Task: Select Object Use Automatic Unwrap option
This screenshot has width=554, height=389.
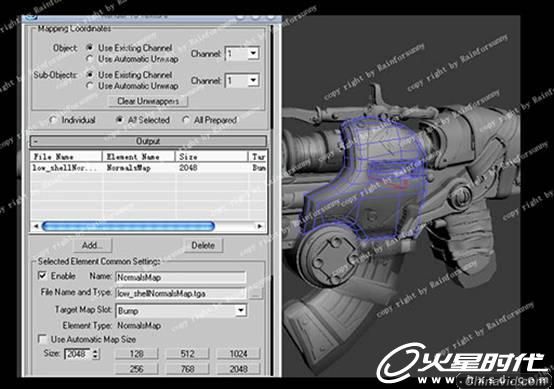Action: coord(90,59)
